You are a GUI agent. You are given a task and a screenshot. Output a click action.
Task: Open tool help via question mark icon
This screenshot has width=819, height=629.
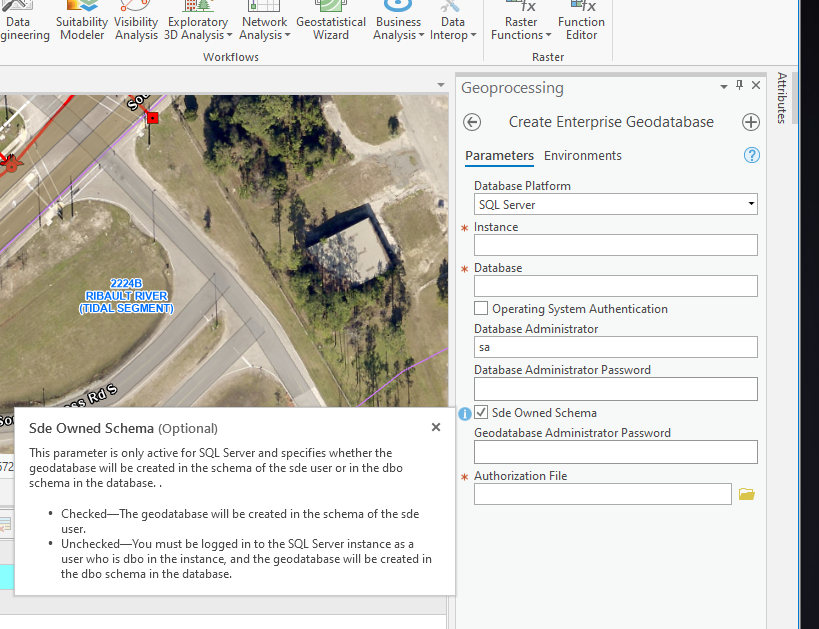pos(751,155)
